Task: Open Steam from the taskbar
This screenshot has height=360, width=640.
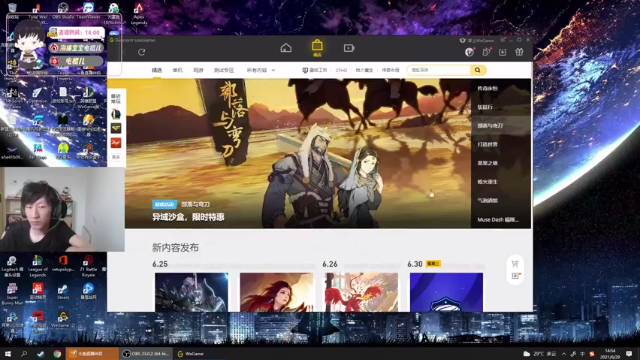Action: click(40, 354)
